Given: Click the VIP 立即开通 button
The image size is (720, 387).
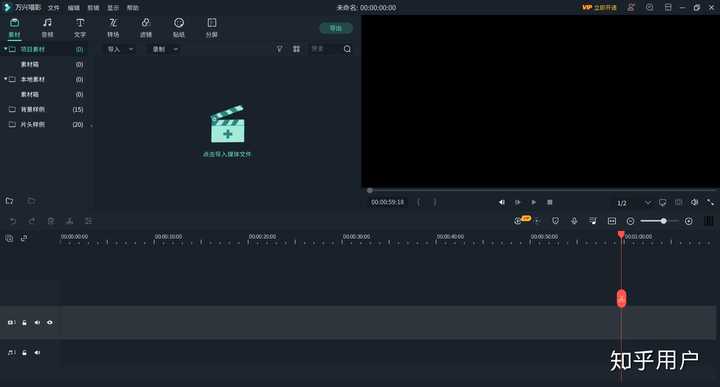Looking at the screenshot, I should coord(599,7).
